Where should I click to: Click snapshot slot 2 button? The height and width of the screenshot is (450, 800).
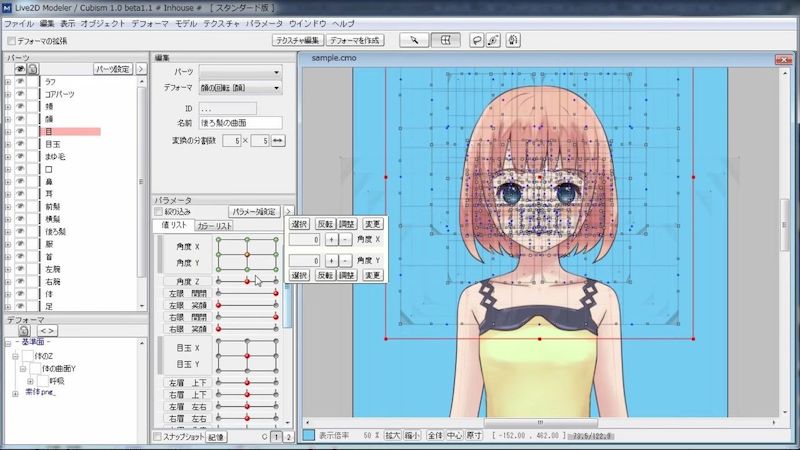tap(288, 437)
